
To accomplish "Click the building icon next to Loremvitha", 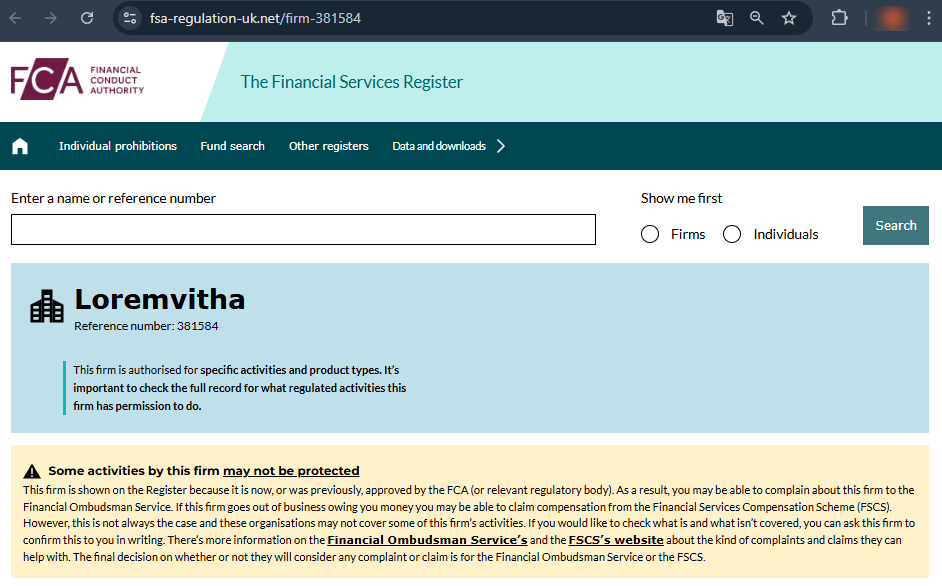I will 46,305.
